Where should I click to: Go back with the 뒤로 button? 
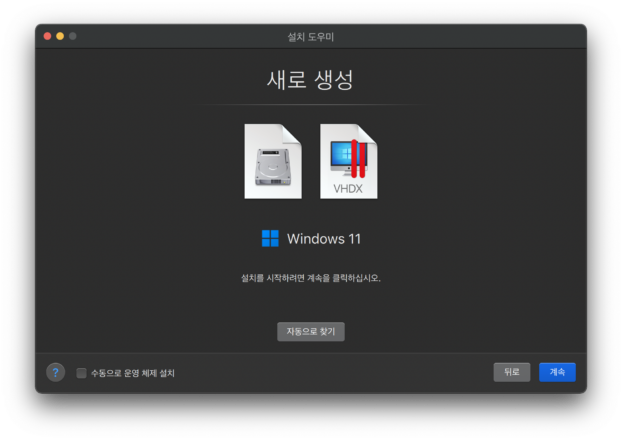pyautogui.click(x=511, y=372)
